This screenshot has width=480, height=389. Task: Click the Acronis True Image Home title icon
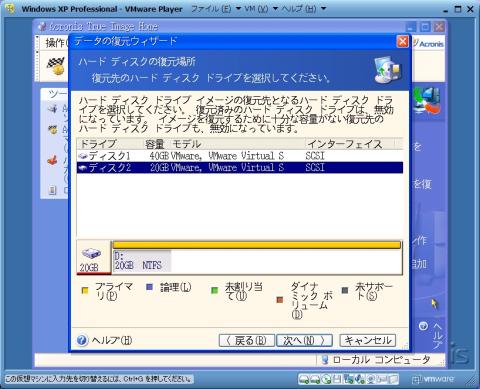coord(42,26)
